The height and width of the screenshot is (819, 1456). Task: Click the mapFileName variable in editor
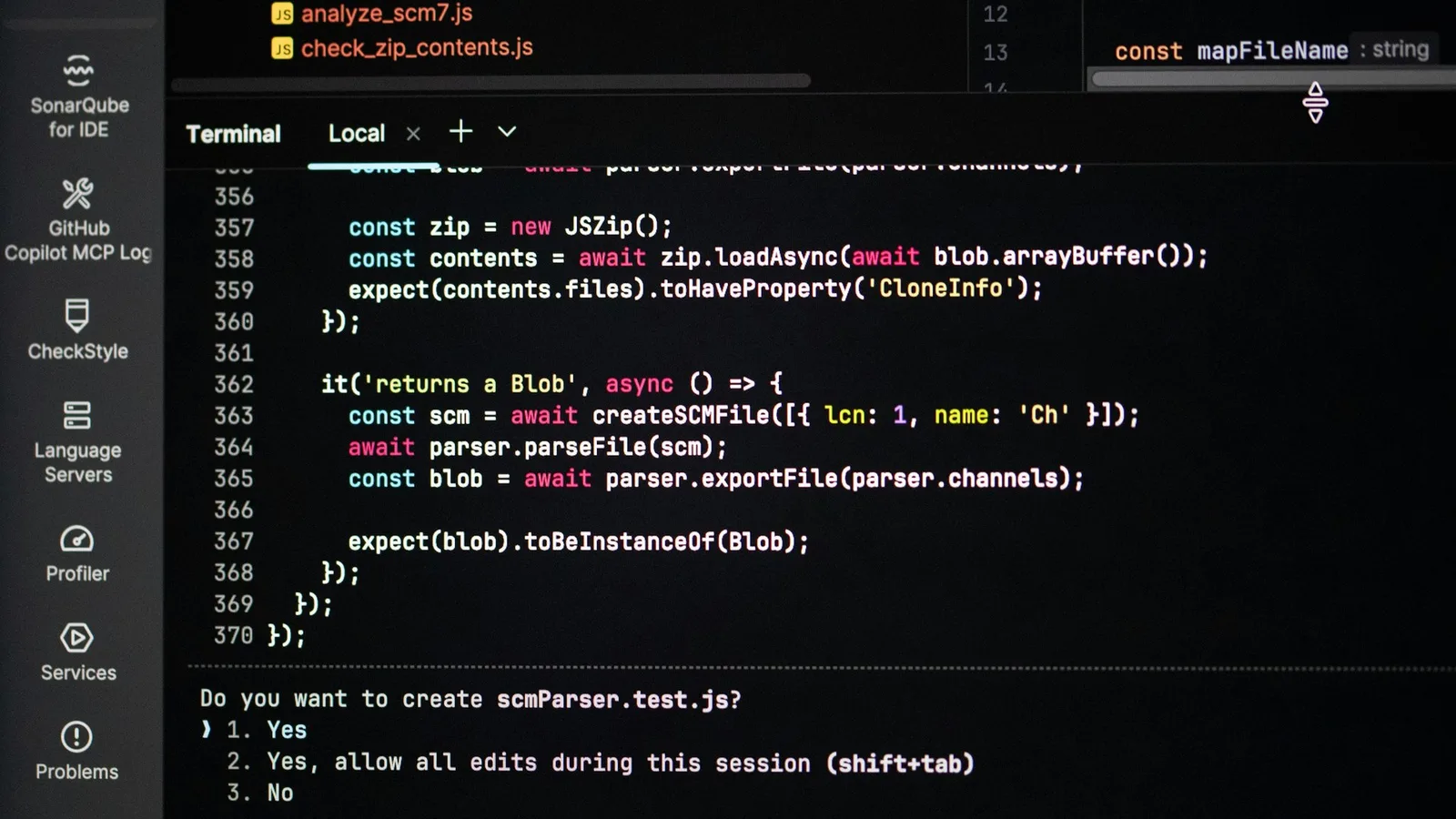click(x=1272, y=51)
